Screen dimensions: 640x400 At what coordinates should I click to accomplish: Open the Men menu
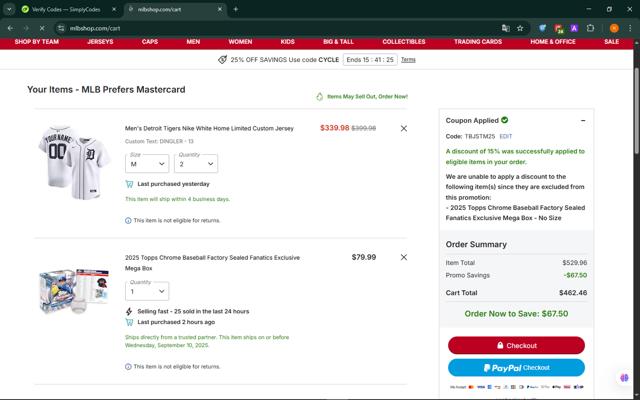193,42
